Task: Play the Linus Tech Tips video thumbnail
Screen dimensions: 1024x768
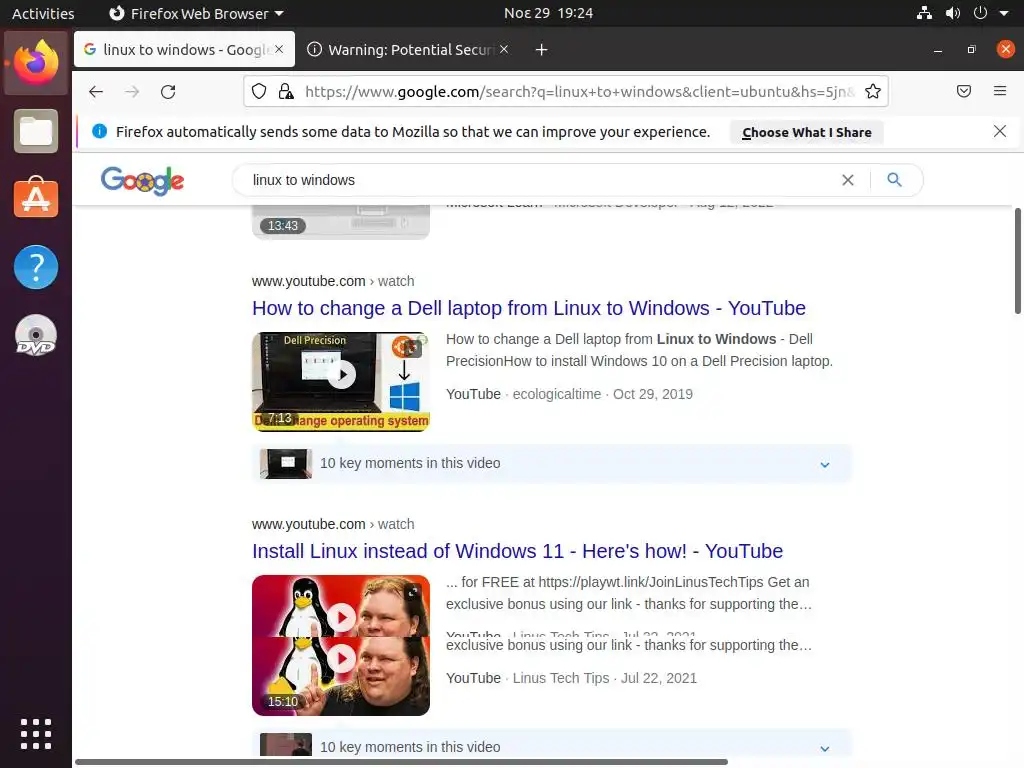Action: point(341,645)
